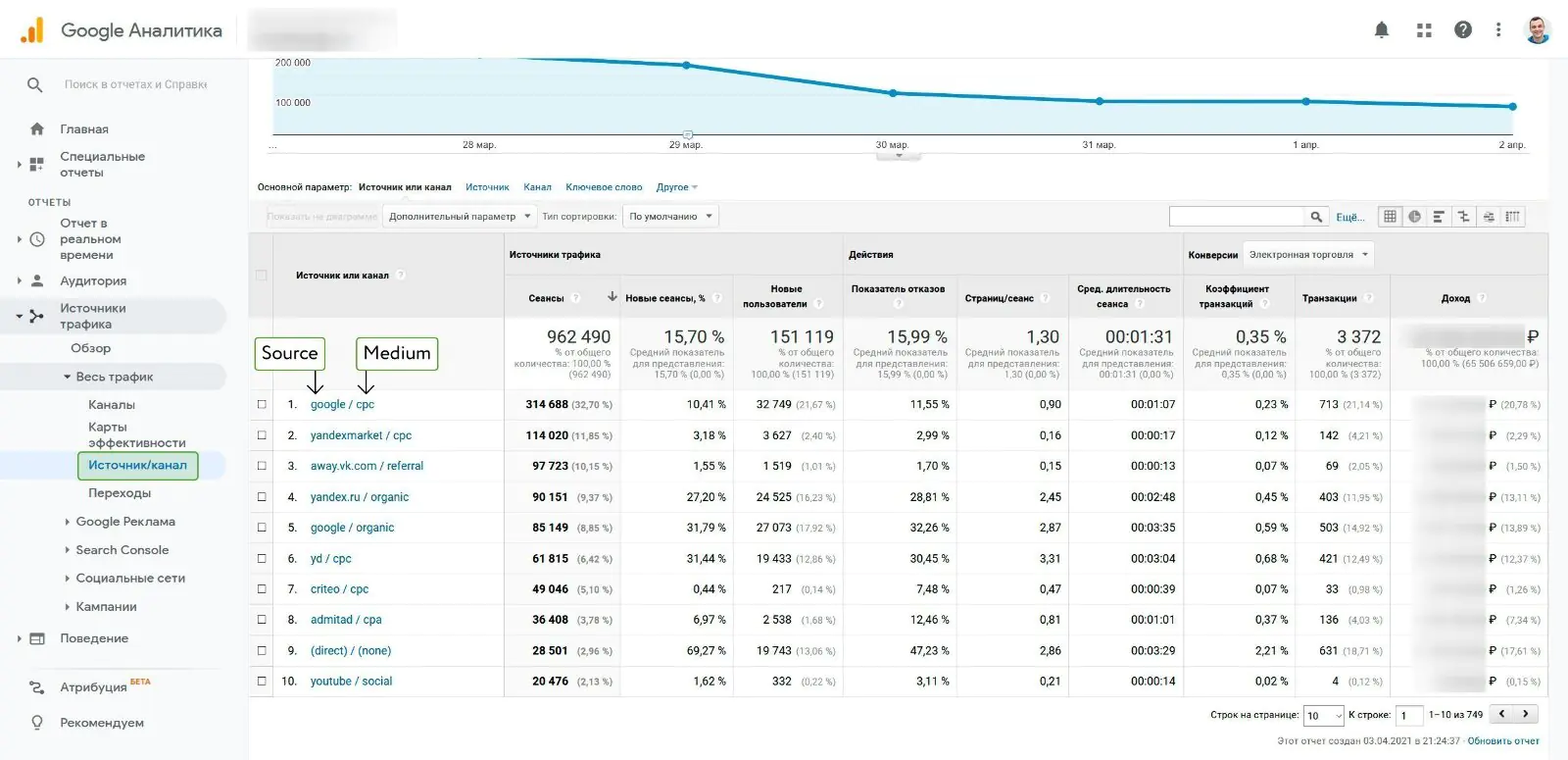Screen dimensions: 1568x760
Task: Switch to term cloud view
Action: coord(1488,217)
